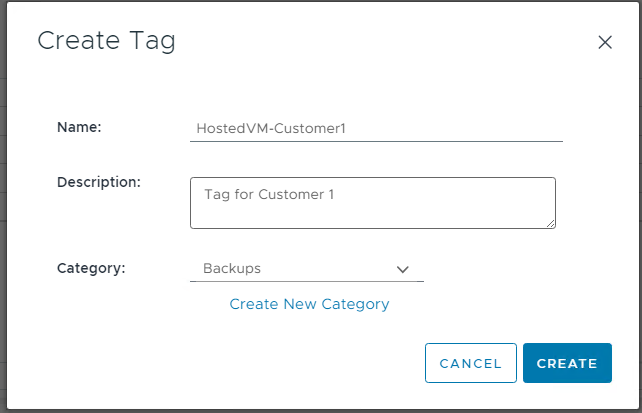Click the 'Tag for Customer 1' text
Image resolution: width=642 pixels, height=413 pixels.
268,194
